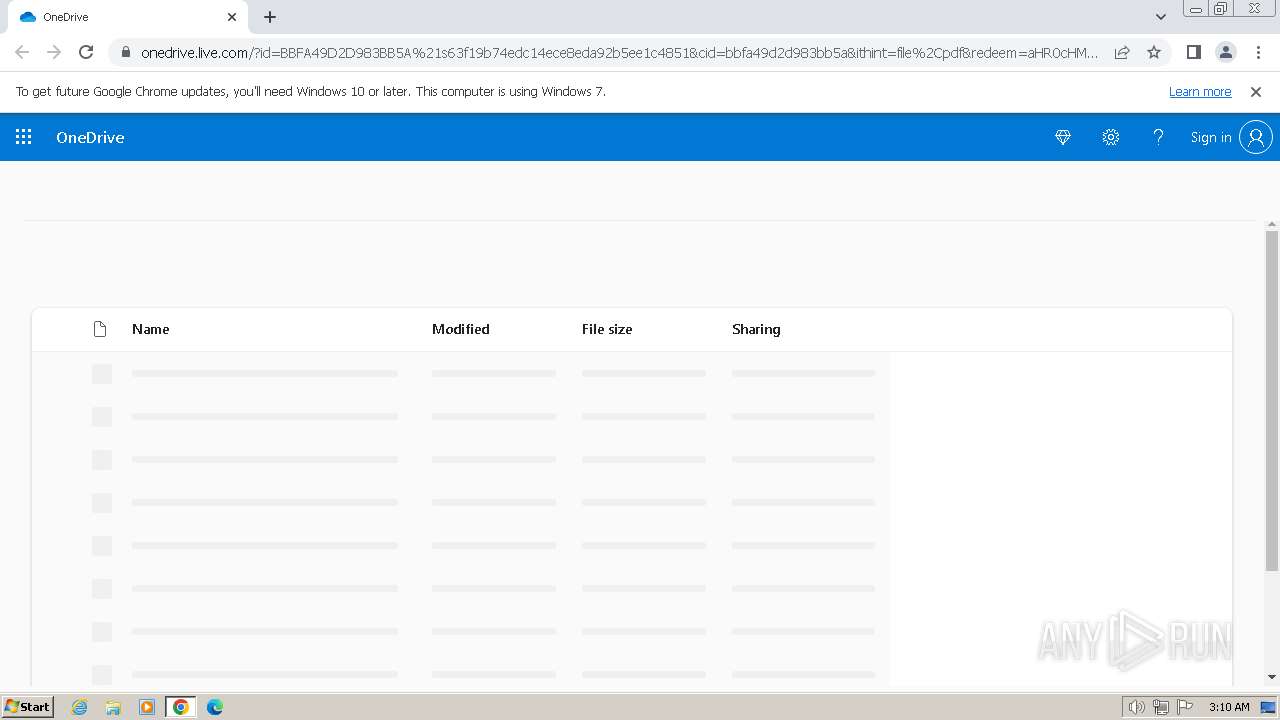Select the OneDrive browser tab
Image resolution: width=1280 pixels, height=720 pixels.
coord(125,17)
